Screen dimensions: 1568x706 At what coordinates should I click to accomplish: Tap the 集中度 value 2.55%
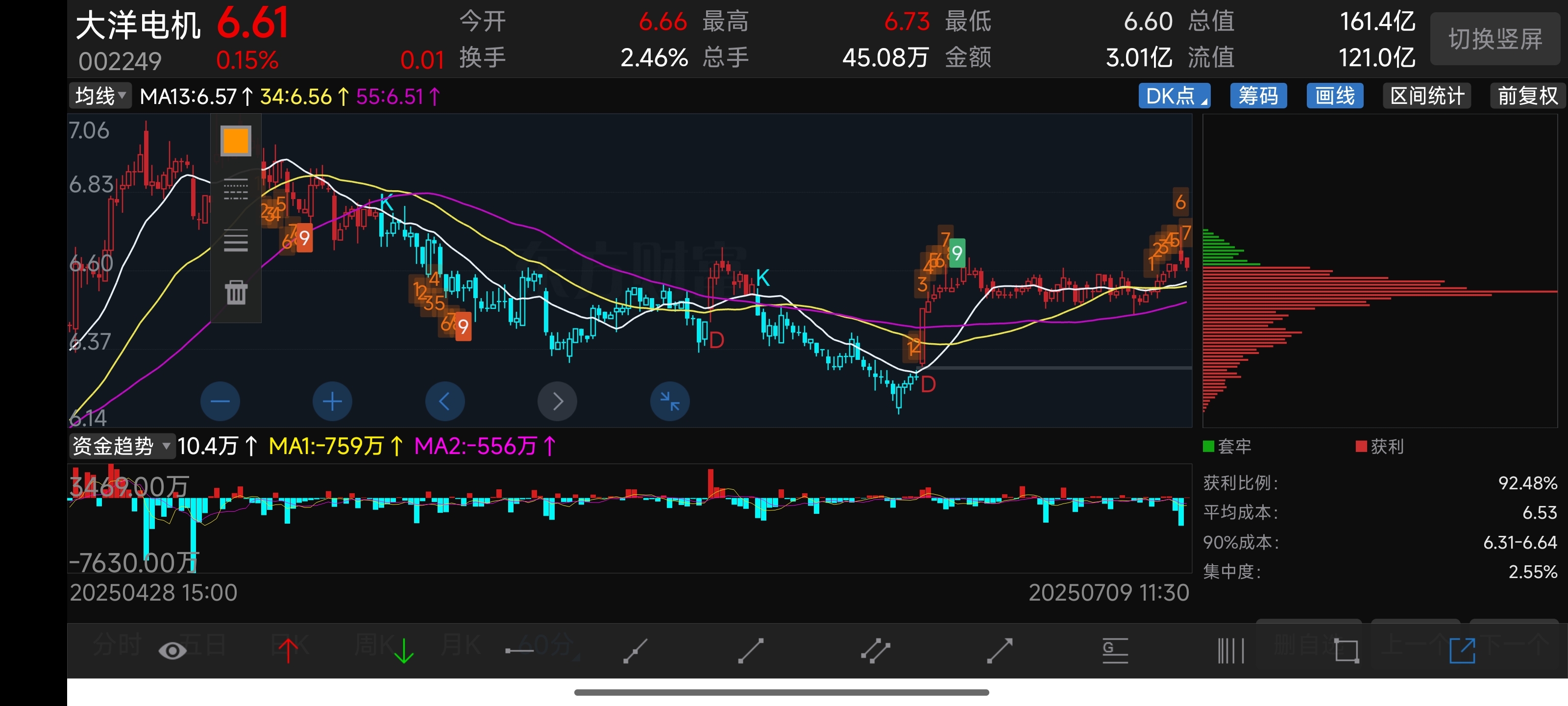pyautogui.click(x=1533, y=572)
